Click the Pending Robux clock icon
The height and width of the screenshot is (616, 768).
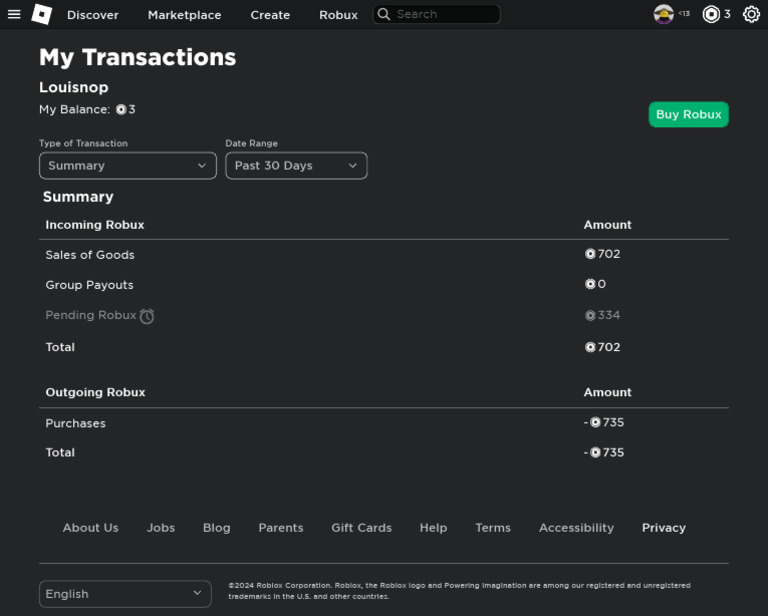[147, 316]
